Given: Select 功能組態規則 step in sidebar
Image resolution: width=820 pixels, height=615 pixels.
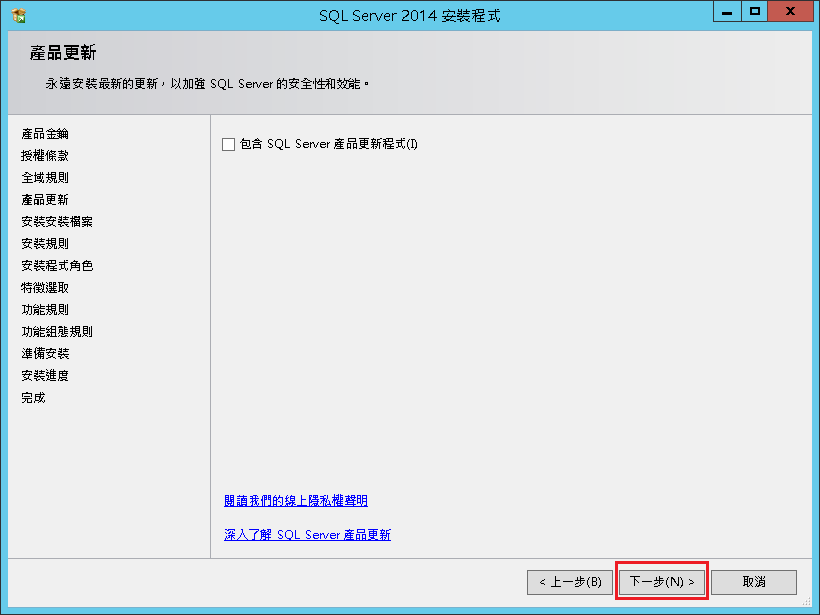Looking at the screenshot, I should pos(57,332).
